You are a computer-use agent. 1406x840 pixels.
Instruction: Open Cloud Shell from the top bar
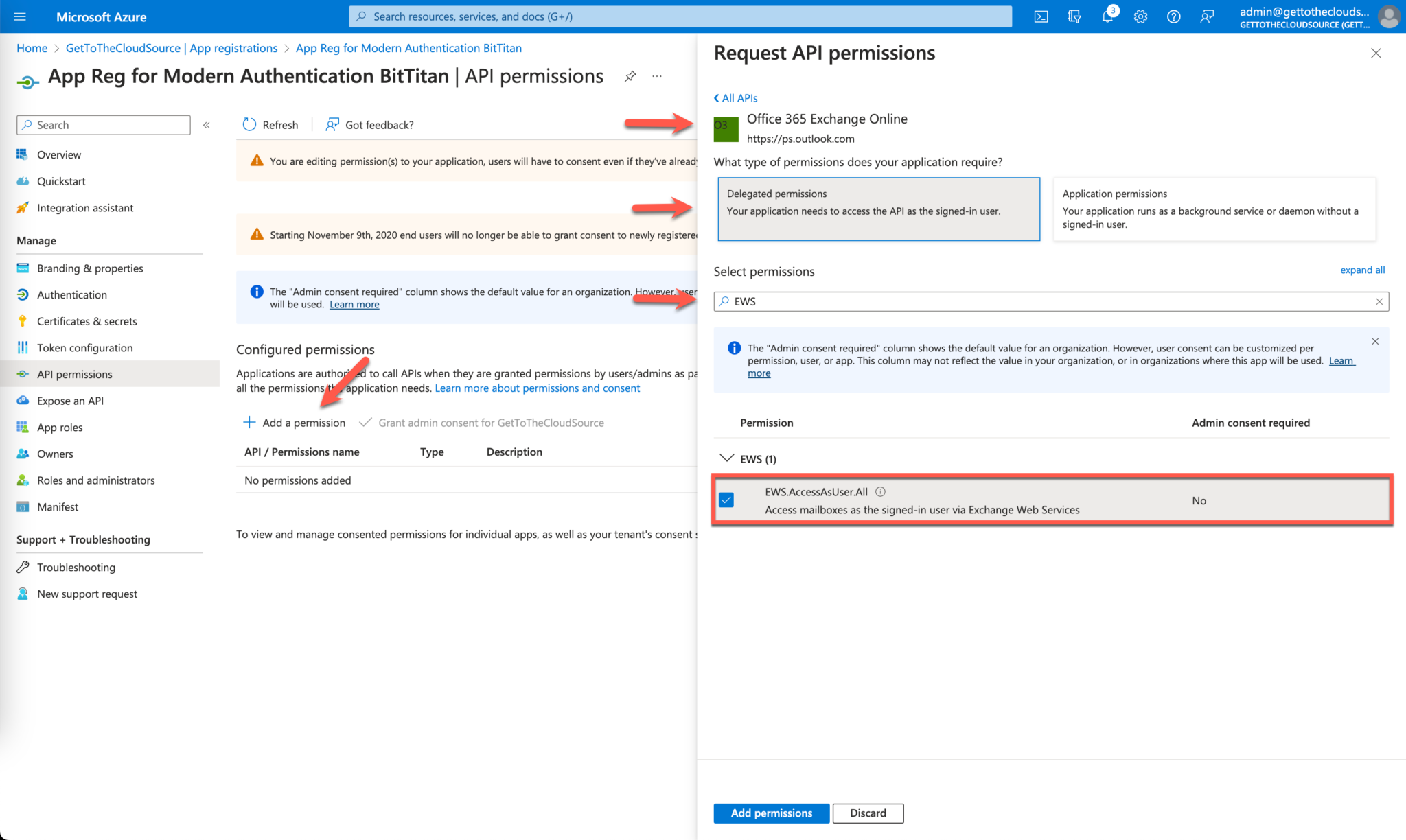click(1041, 16)
